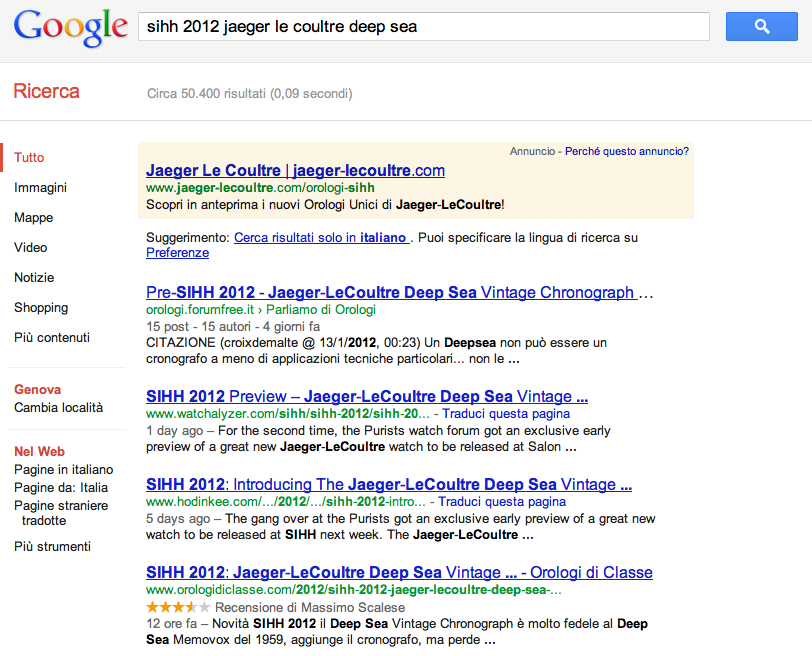Viewport: 812px width, 656px height.
Task: Click the star rating of Orologi di Classe result
Action: point(178,607)
